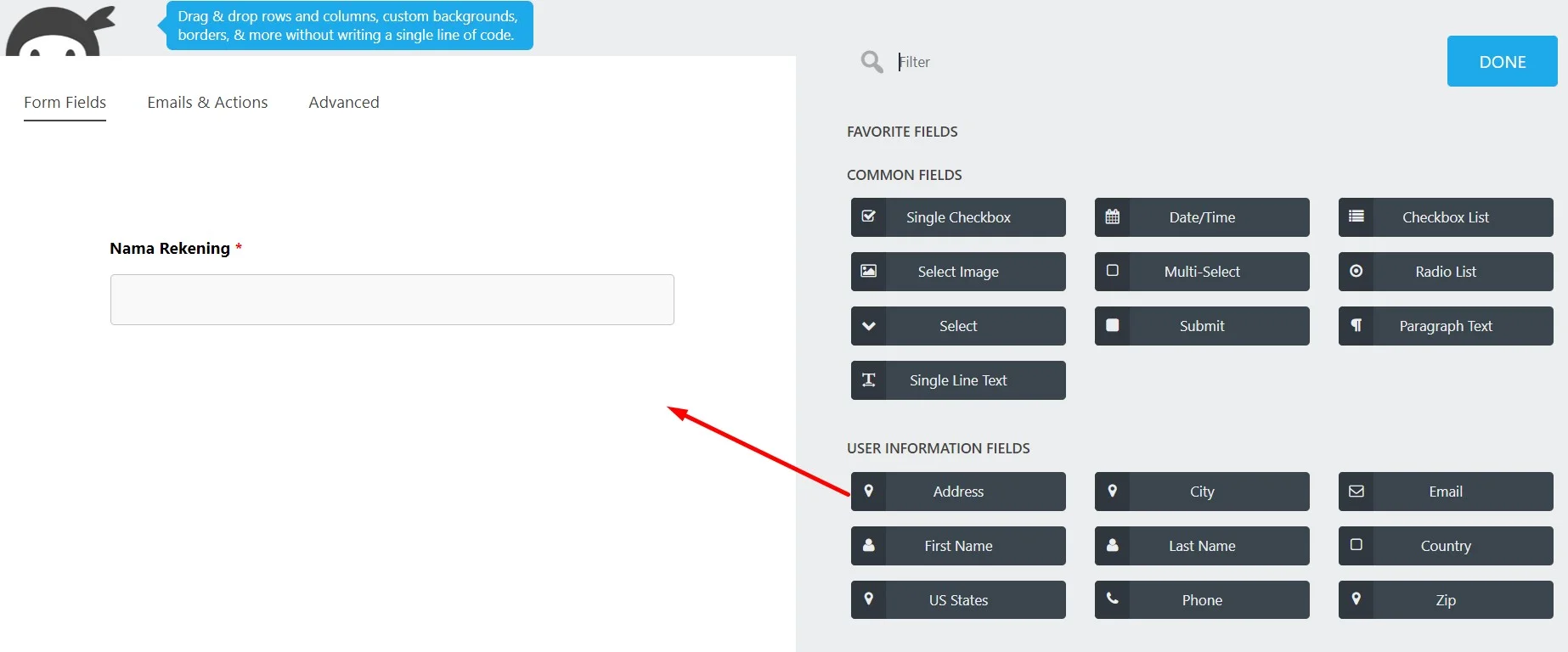Click the Zip map pin icon
Viewport: 1568px width, 652px height.
[x=1356, y=599]
